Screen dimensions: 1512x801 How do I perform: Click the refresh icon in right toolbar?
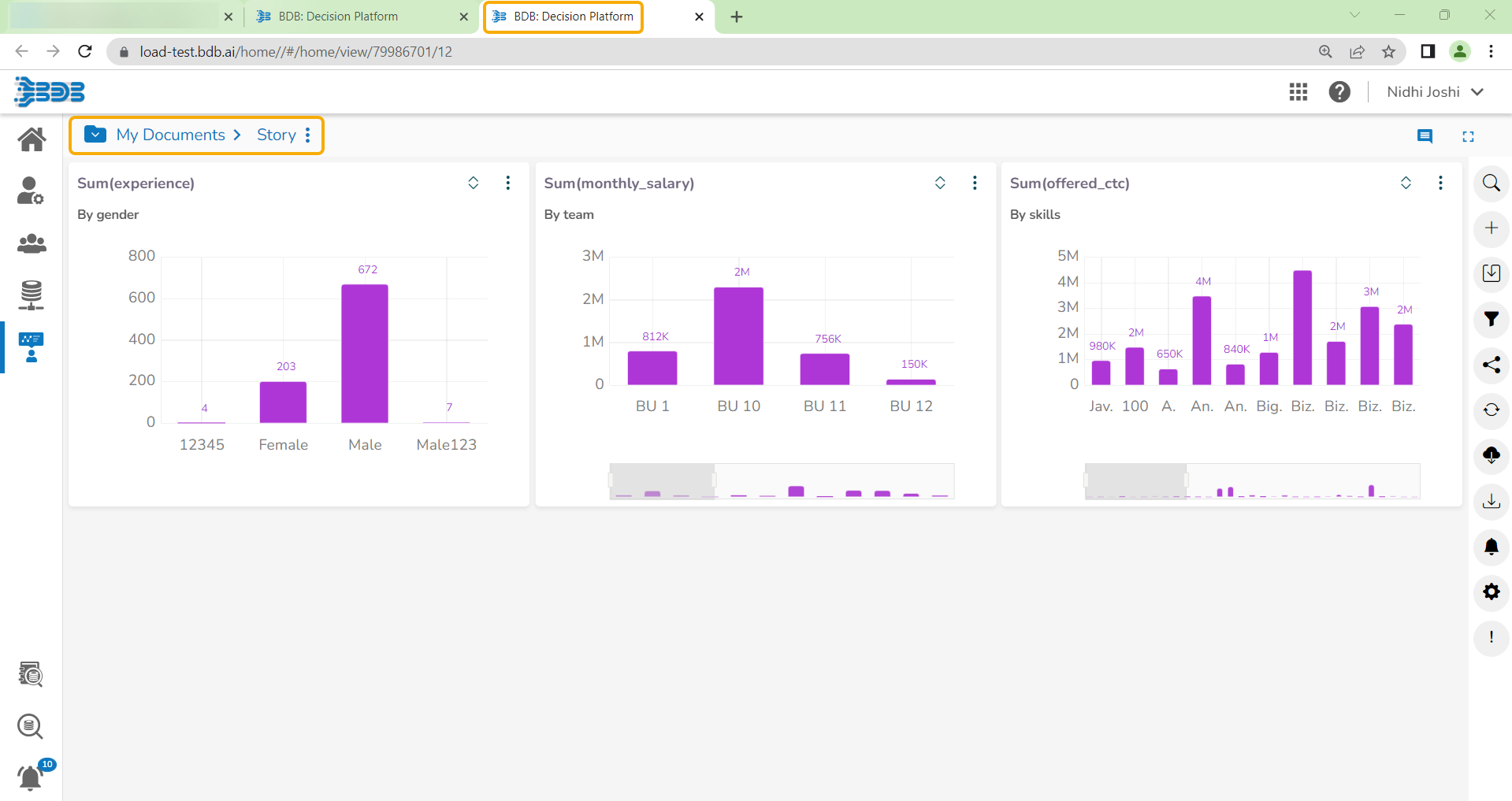[1491, 410]
